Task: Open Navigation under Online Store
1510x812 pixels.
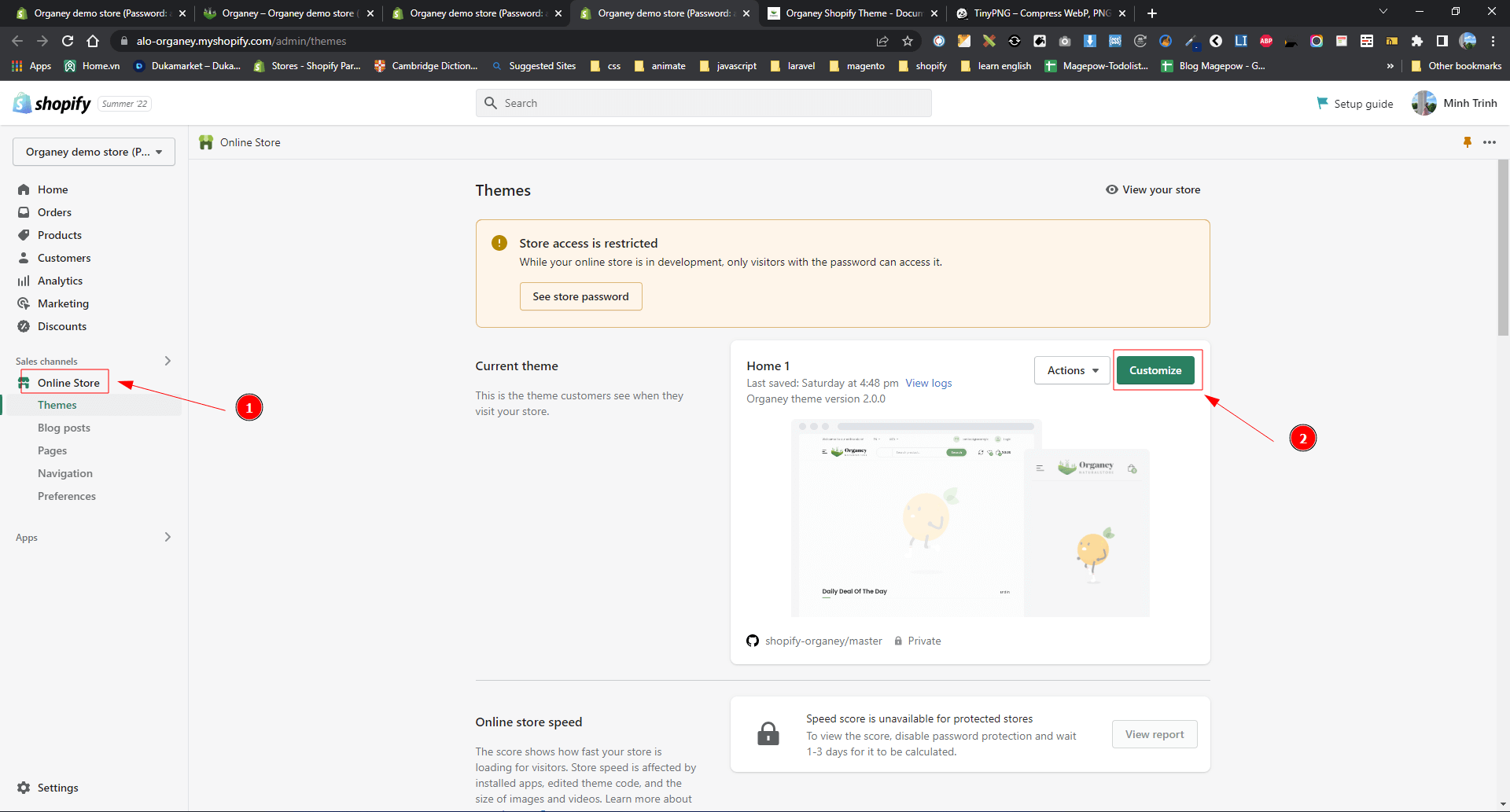Action: click(x=65, y=473)
